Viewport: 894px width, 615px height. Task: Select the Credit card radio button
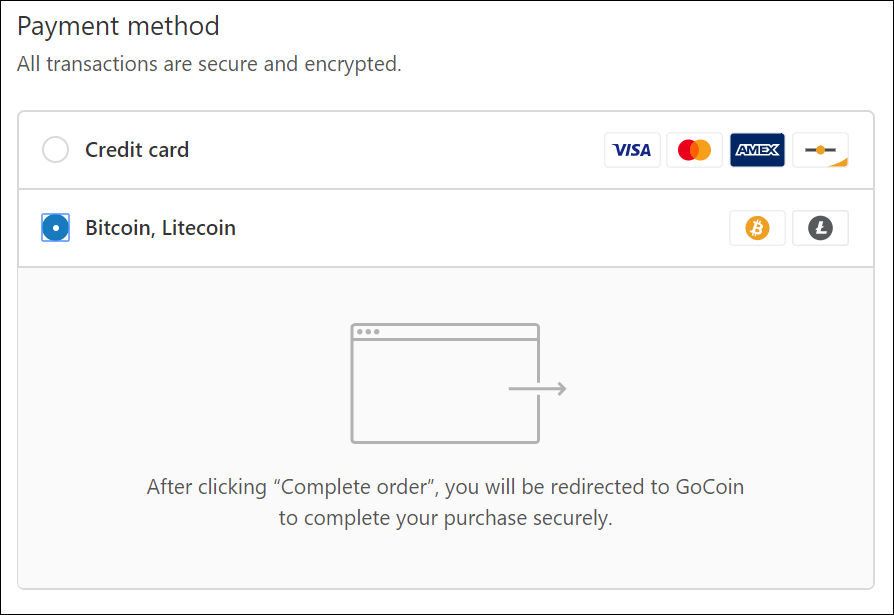[56, 150]
